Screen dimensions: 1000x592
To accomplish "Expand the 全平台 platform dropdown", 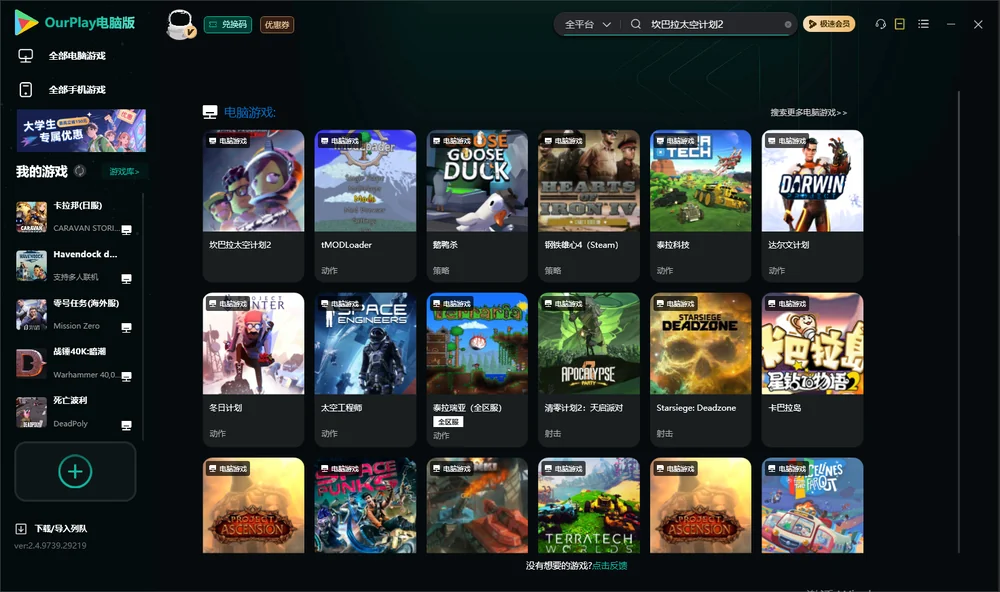I will (x=587, y=24).
